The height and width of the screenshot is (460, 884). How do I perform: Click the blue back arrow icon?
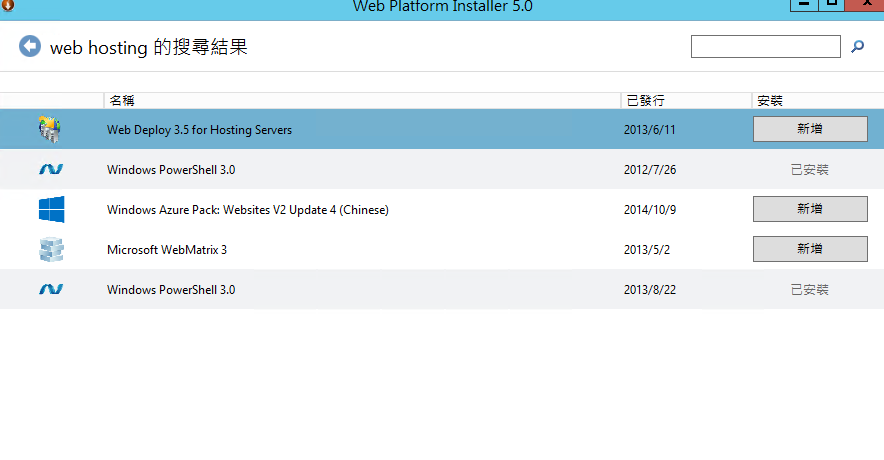(x=30, y=46)
